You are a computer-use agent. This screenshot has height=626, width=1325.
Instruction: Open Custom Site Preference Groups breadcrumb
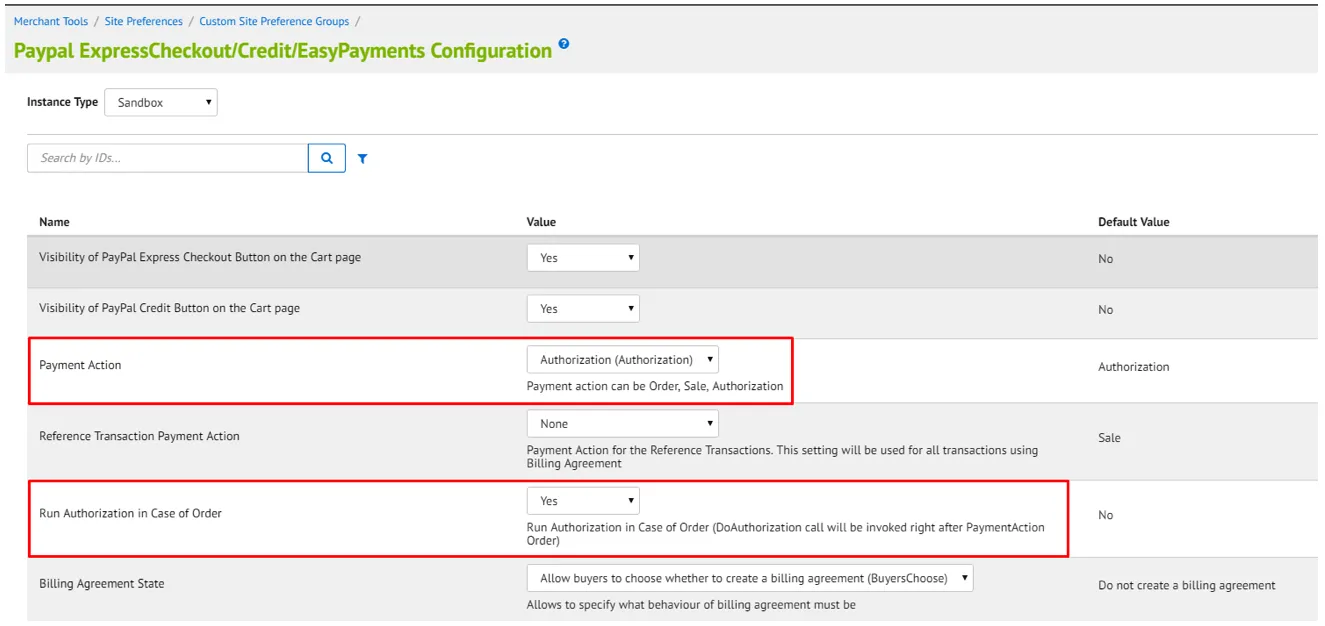(274, 21)
